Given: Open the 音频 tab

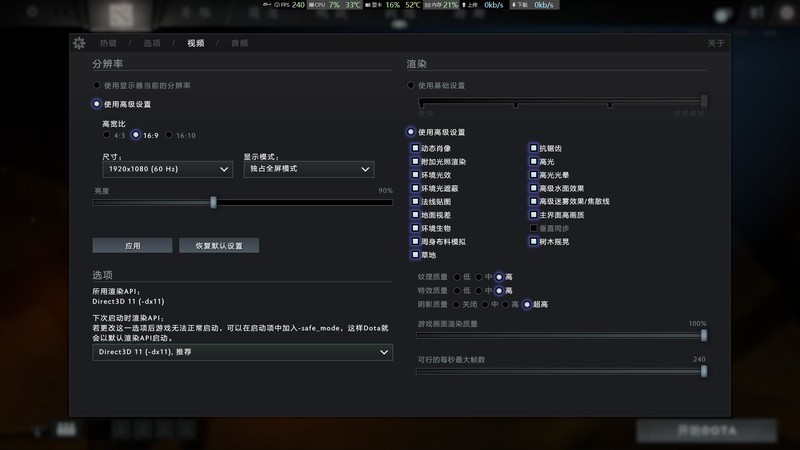Looking at the screenshot, I should (x=240, y=43).
